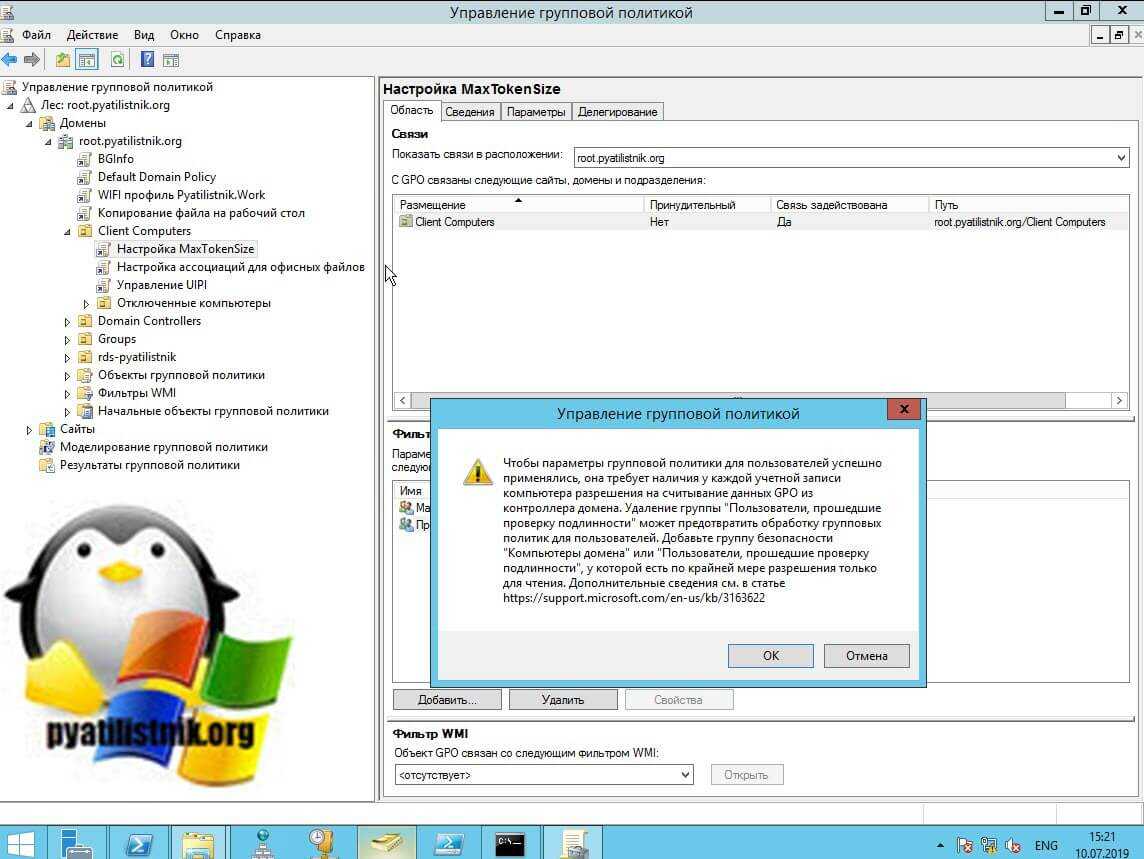Select Default Domain Policy in tree

pos(156,177)
